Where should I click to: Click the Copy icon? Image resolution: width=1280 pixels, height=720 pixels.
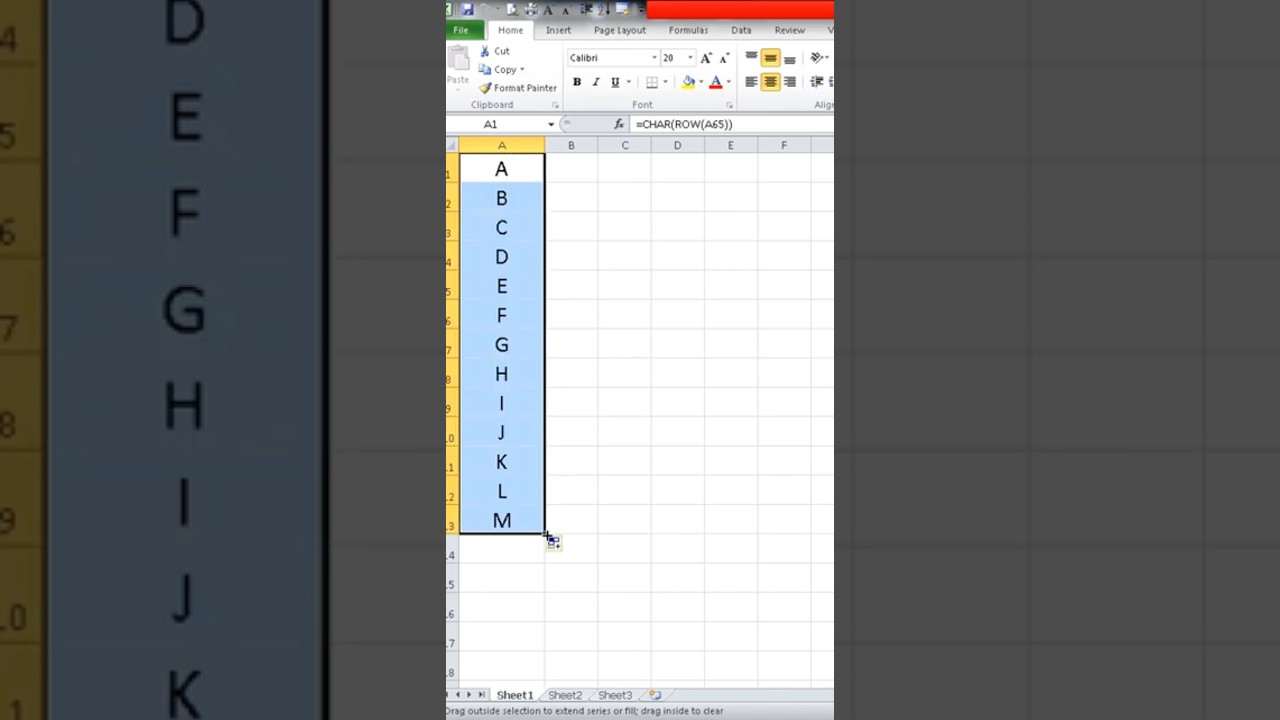tap(485, 70)
